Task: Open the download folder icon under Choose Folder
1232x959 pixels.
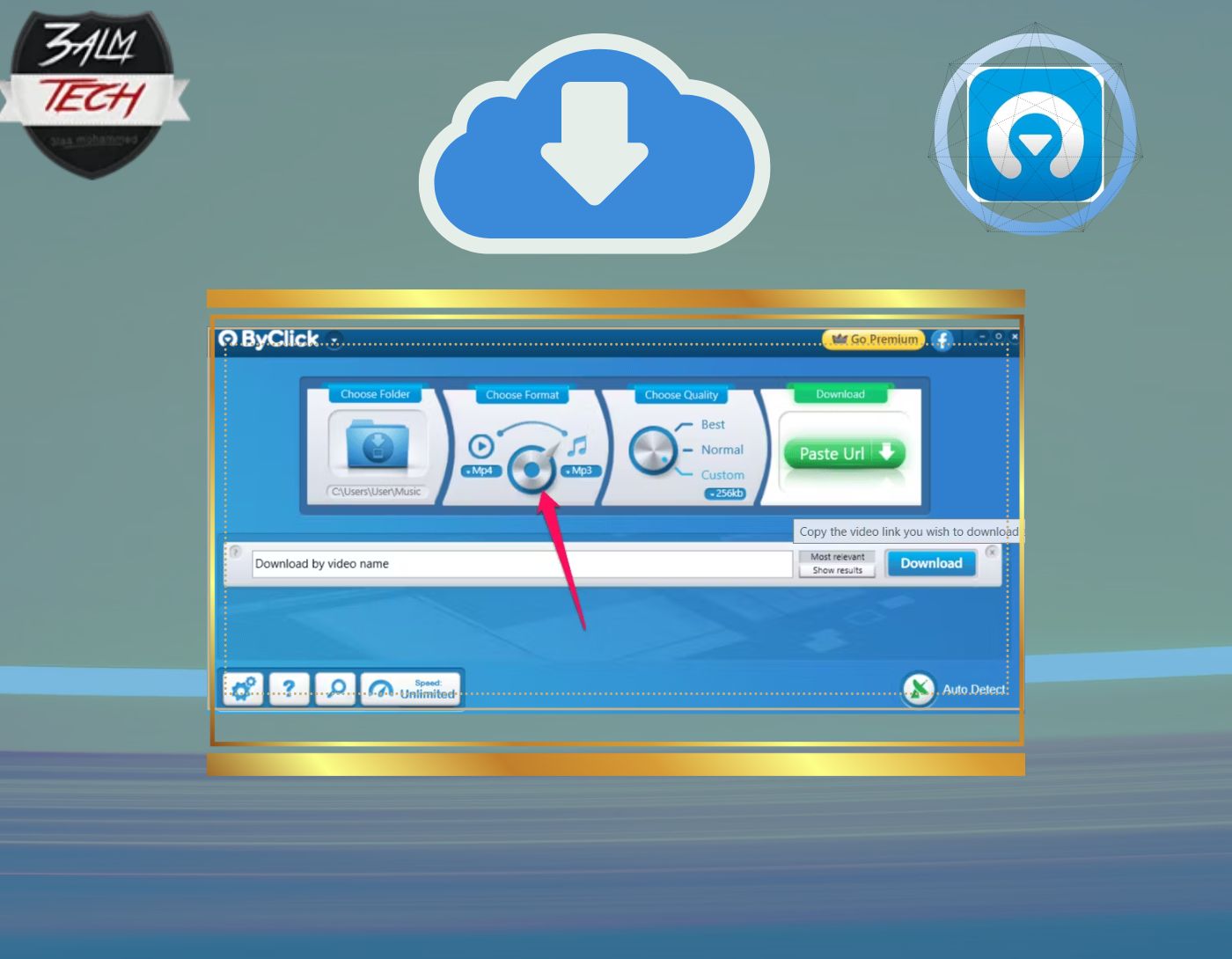Action: point(378,445)
